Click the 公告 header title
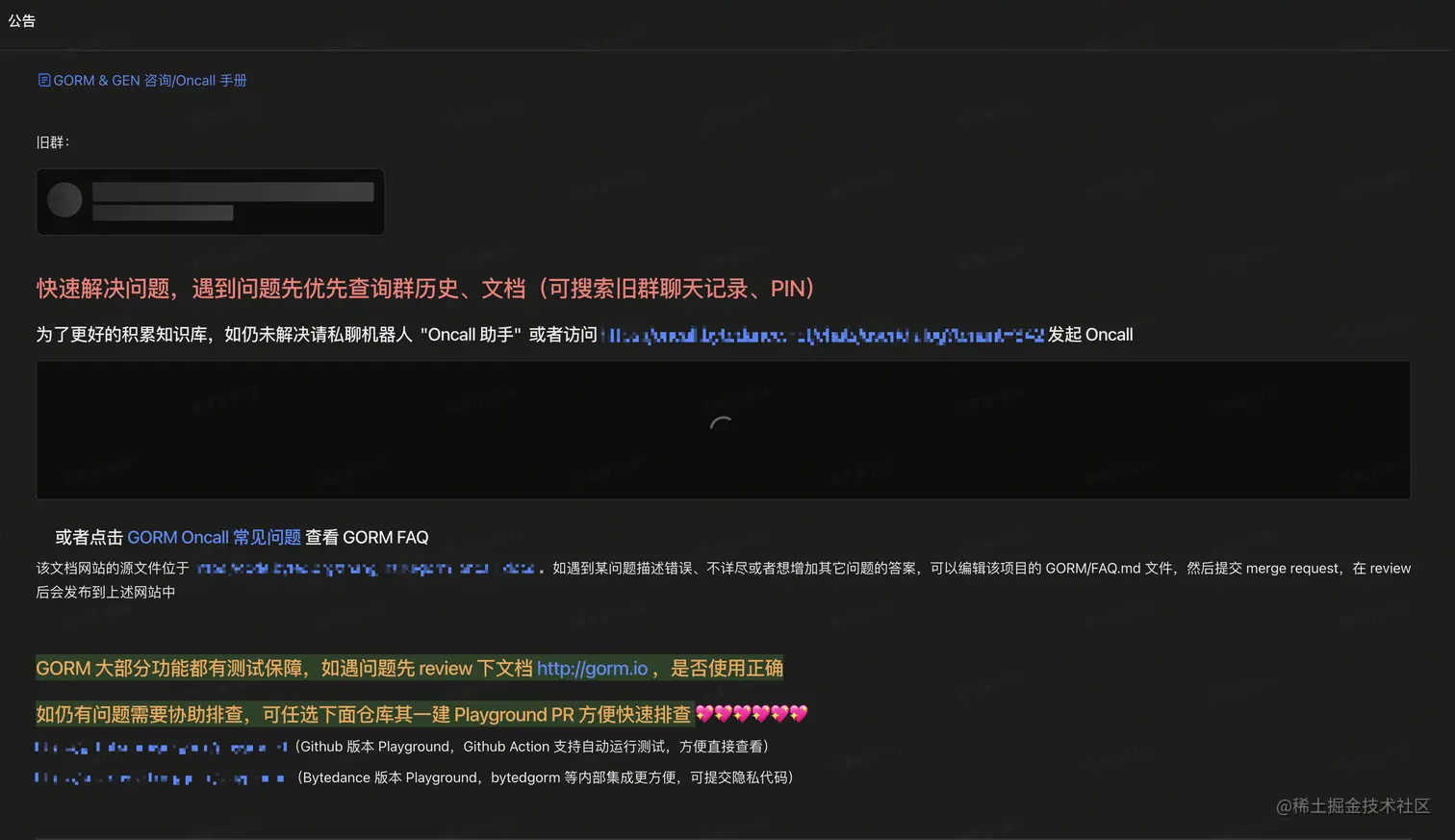This screenshot has height=840, width=1455. (x=22, y=21)
